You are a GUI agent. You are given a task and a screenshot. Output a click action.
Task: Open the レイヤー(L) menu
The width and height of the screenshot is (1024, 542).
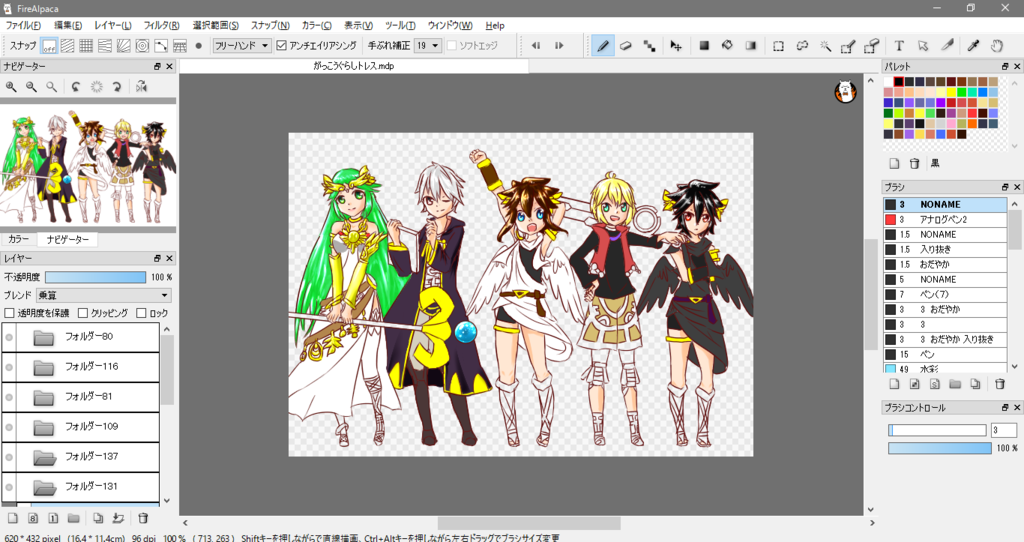pyautogui.click(x=113, y=25)
